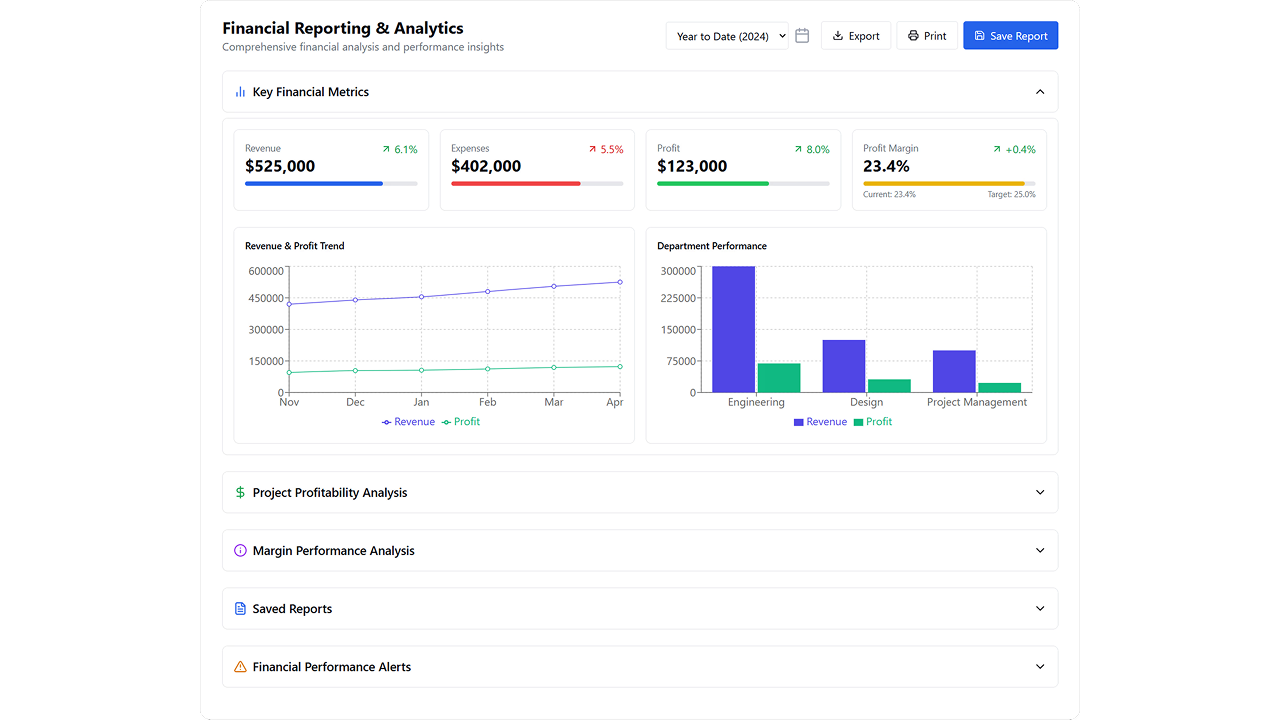Click the Export button
1280x720 pixels.
[x=856, y=36]
